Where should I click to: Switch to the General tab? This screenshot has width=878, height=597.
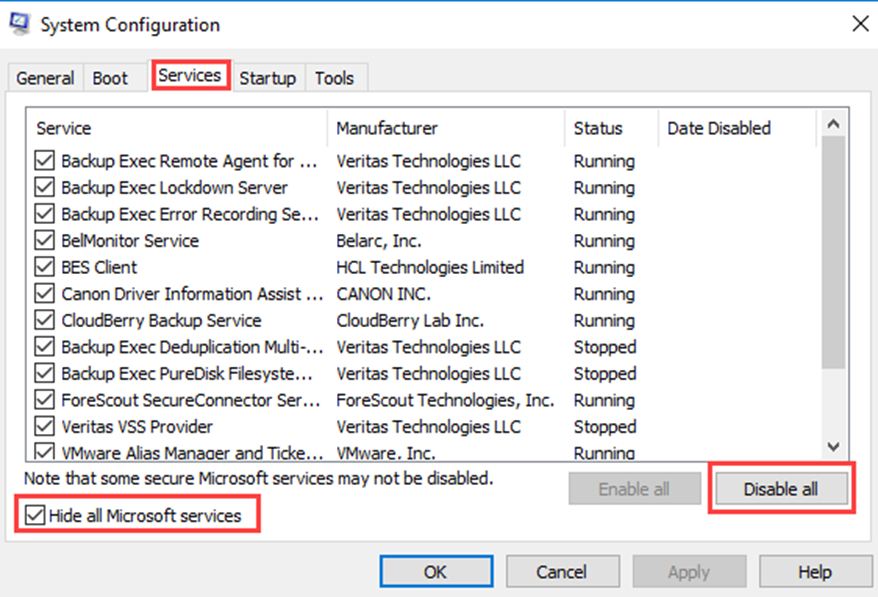pyautogui.click(x=45, y=78)
